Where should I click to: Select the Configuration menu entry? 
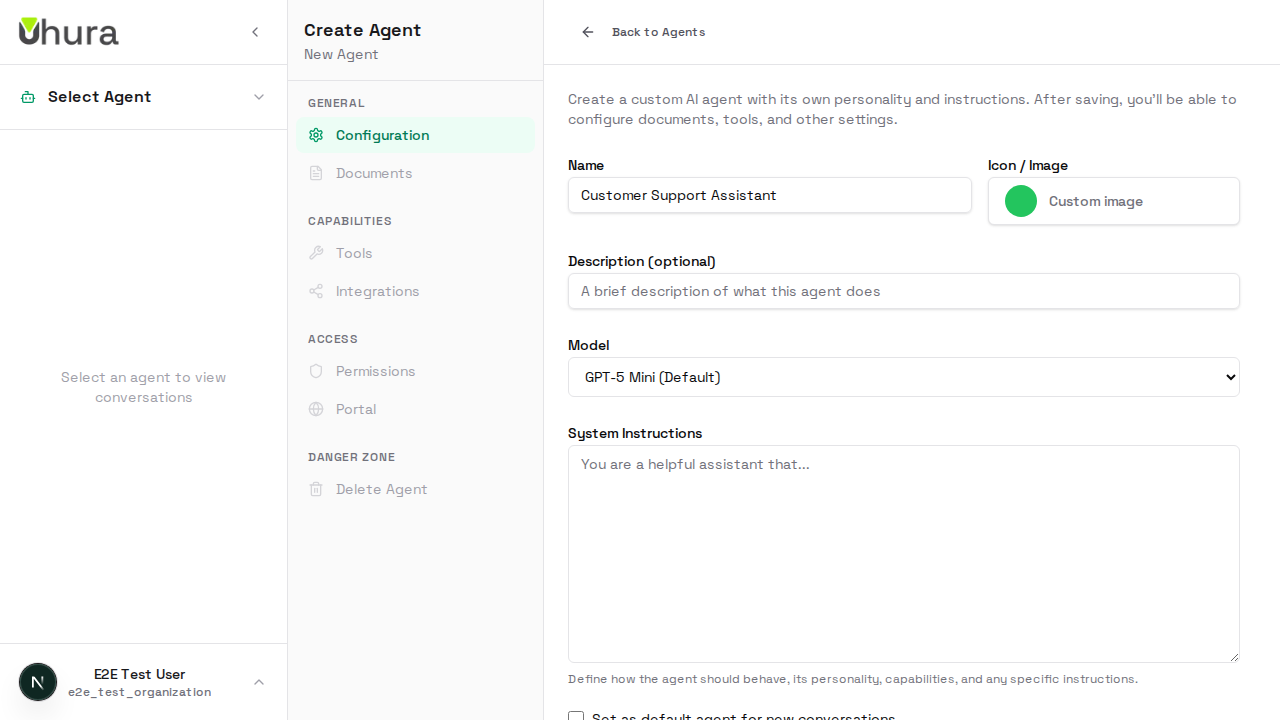383,135
